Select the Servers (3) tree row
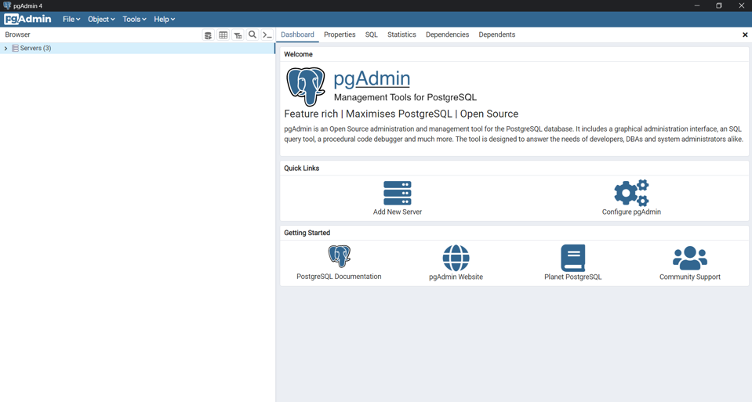Image resolution: width=755 pixels, height=405 pixels. 137,48
